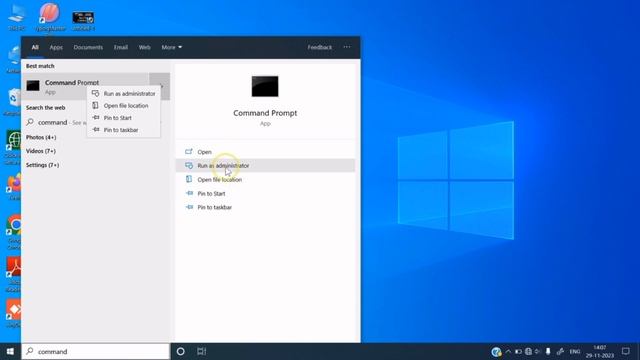Switch to the Documents search tab

[x=88, y=47]
